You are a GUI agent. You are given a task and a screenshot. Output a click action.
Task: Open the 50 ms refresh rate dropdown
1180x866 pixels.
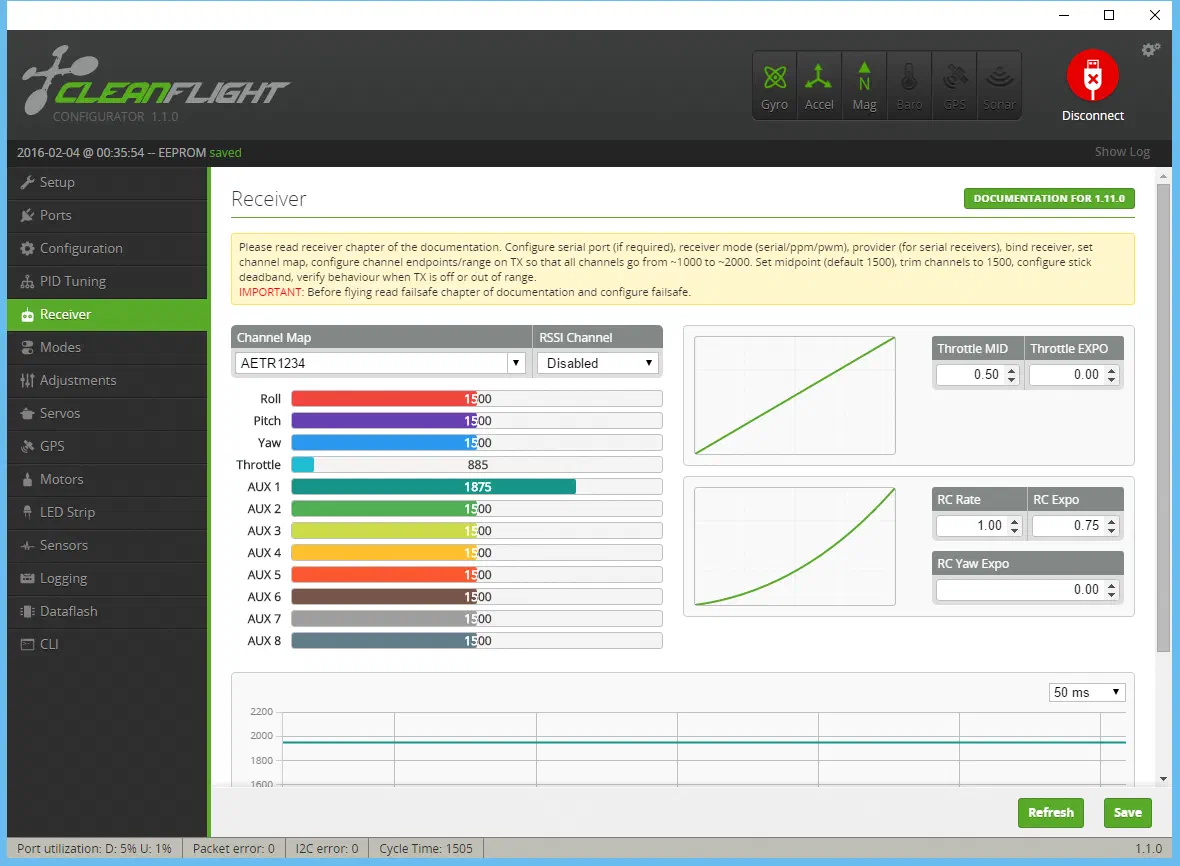[x=1087, y=692]
